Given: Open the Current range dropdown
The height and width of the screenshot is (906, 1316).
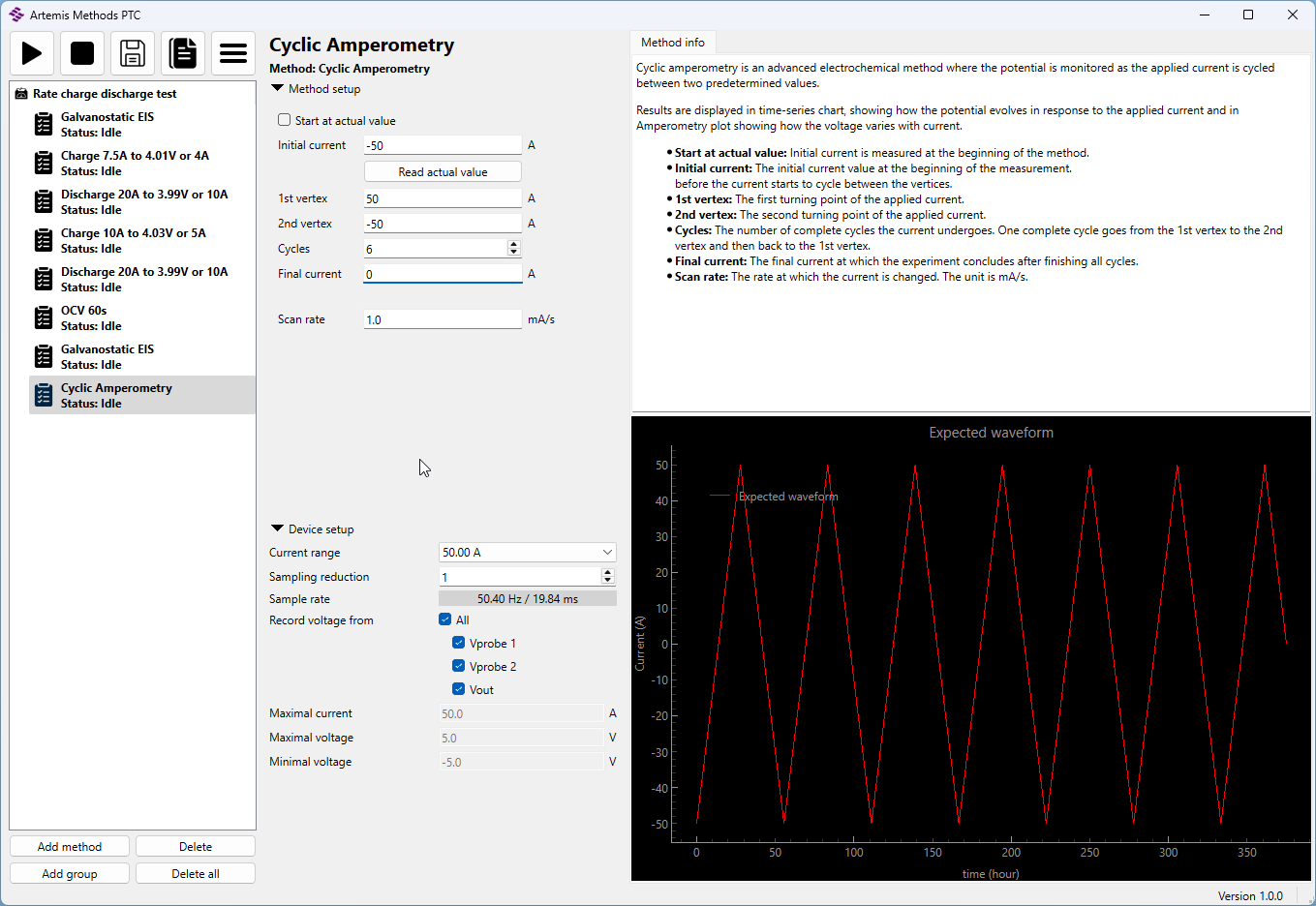Looking at the screenshot, I should pyautogui.click(x=527, y=553).
